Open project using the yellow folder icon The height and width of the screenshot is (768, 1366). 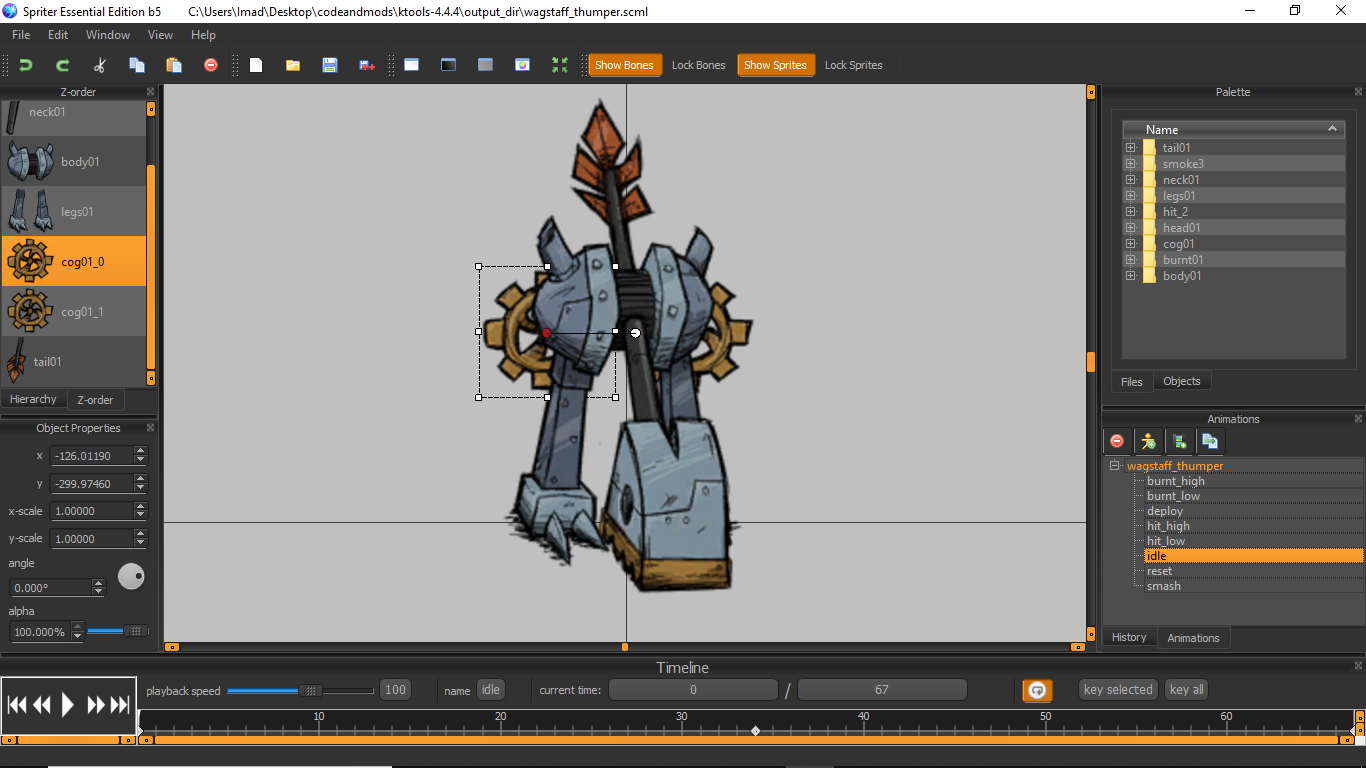293,65
